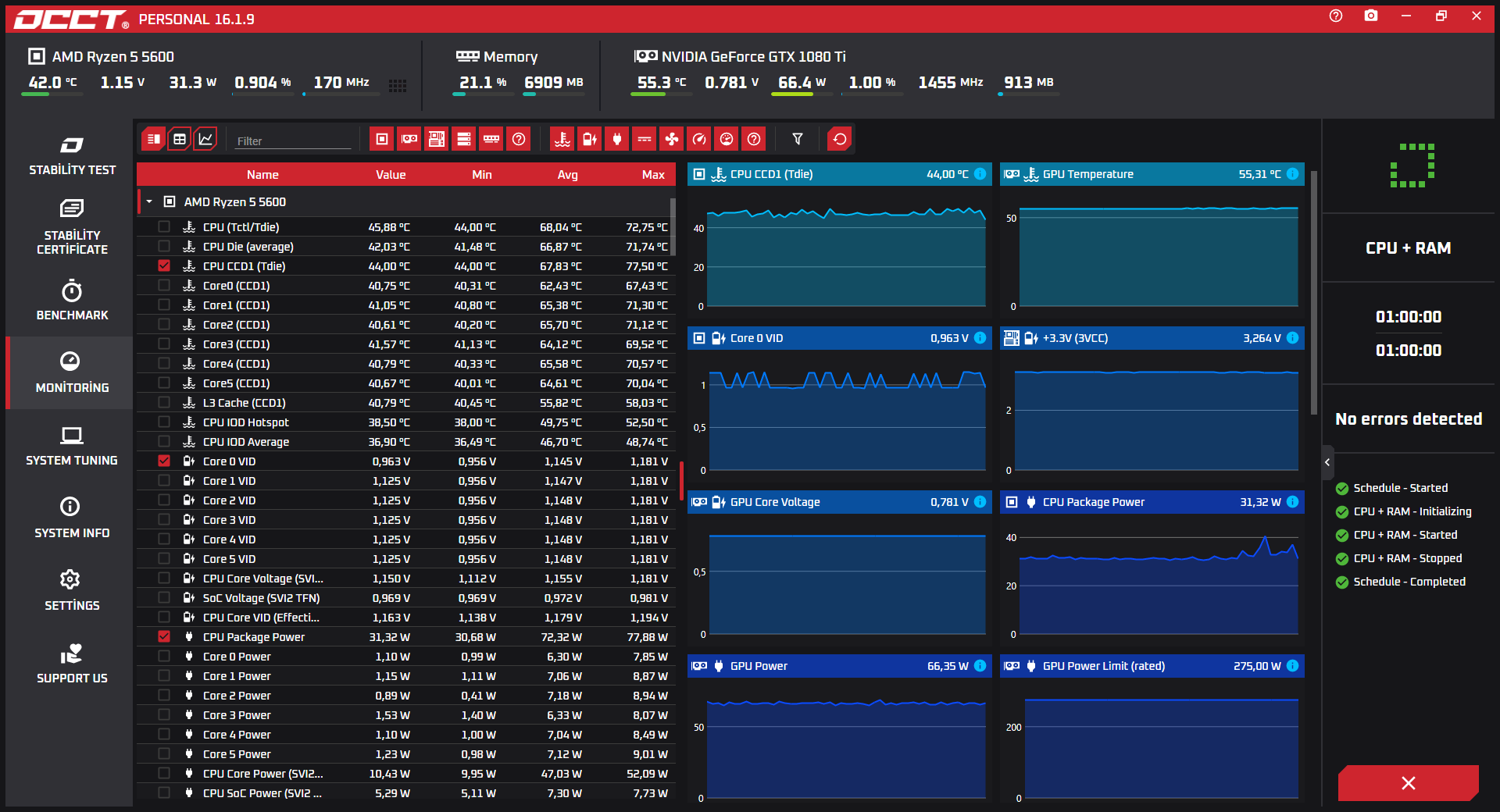Uncheck the CPU Package Power row checkbox
Viewport: 1500px width, 812px height.
(164, 636)
